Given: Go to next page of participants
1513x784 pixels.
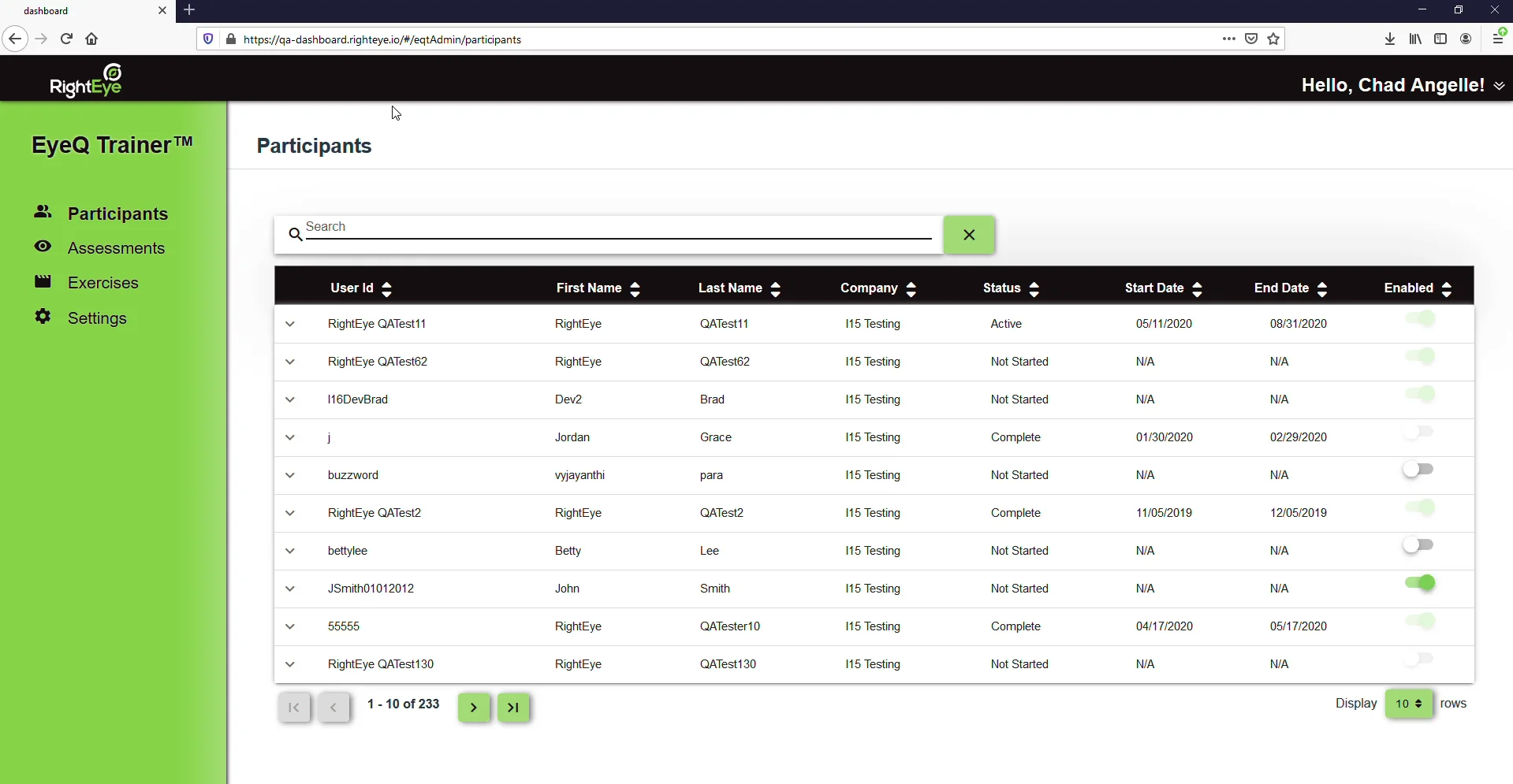Looking at the screenshot, I should point(474,708).
